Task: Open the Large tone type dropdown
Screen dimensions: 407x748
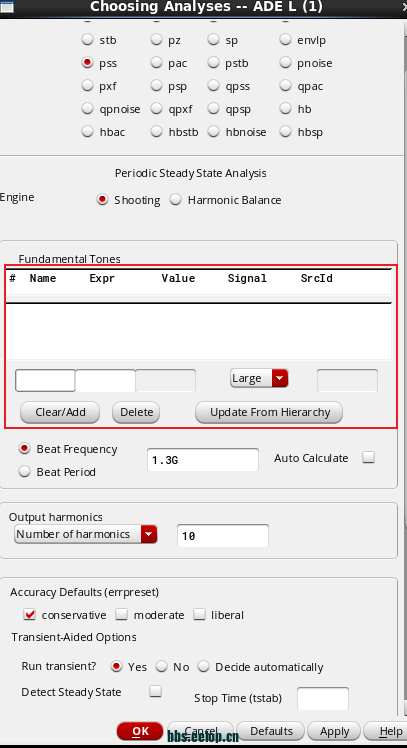Action: tap(259, 378)
